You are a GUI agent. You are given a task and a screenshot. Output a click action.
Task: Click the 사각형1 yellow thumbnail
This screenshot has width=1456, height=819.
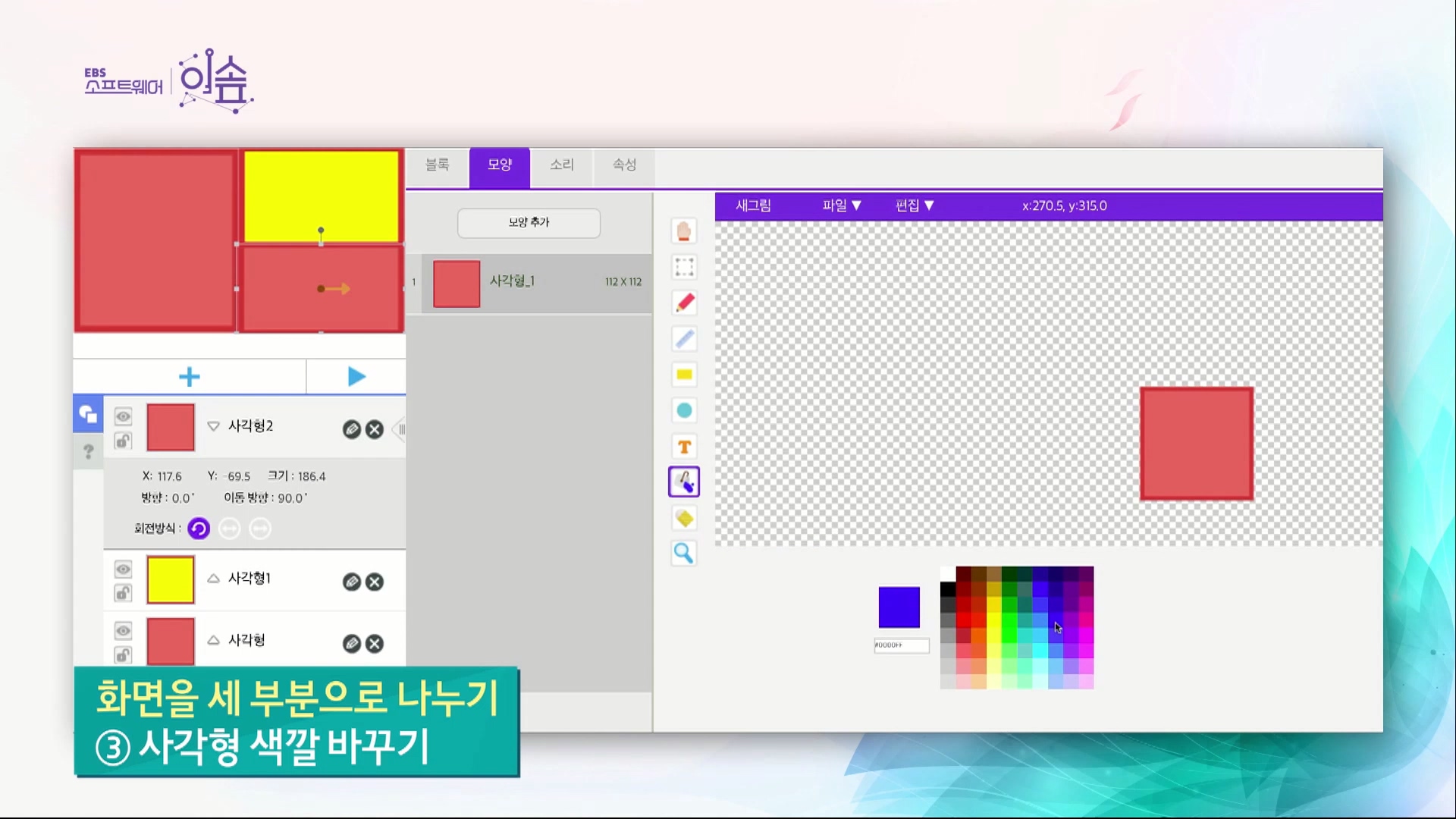point(171,580)
